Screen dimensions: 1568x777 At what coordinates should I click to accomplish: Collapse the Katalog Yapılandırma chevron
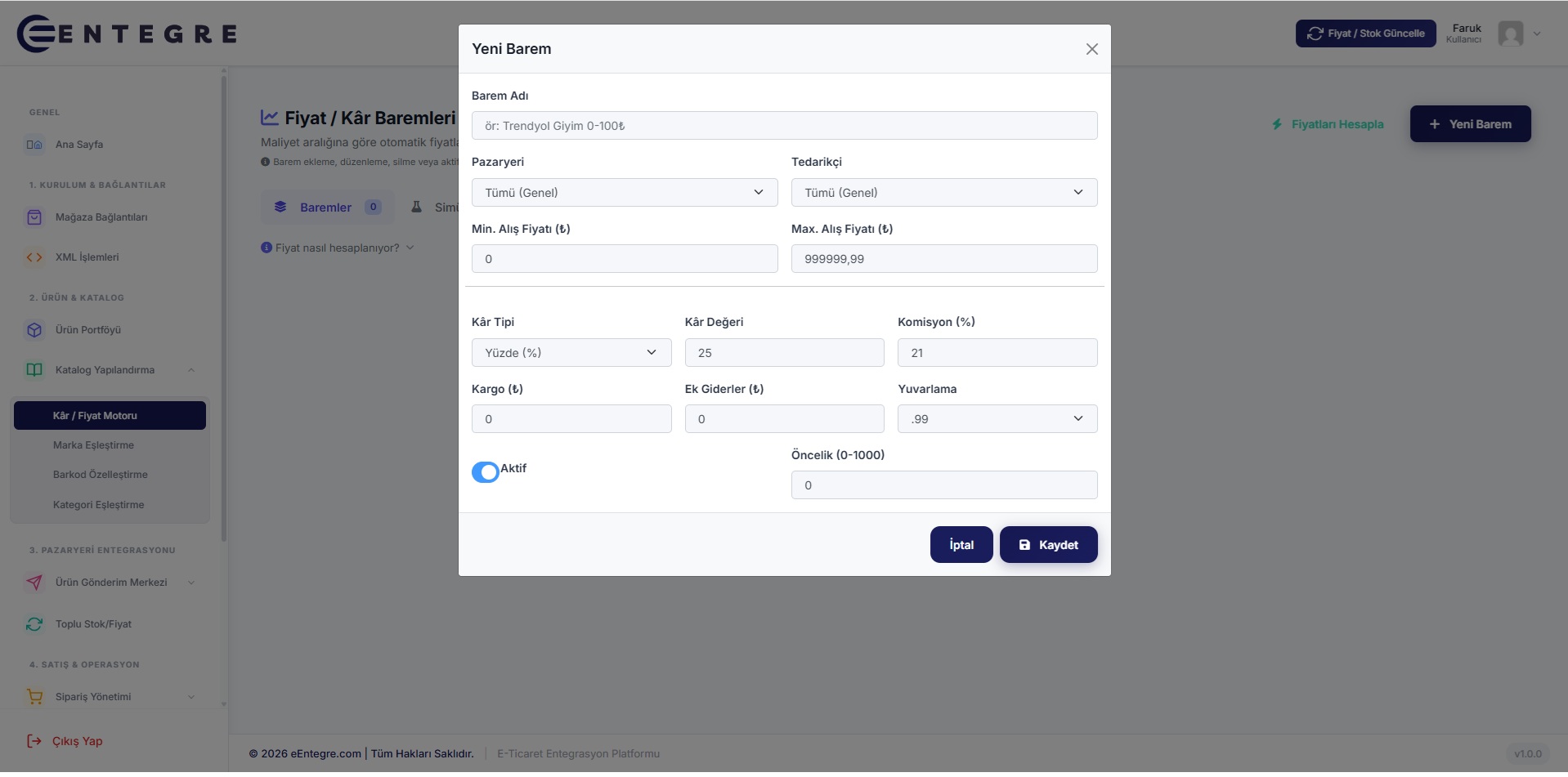point(191,370)
